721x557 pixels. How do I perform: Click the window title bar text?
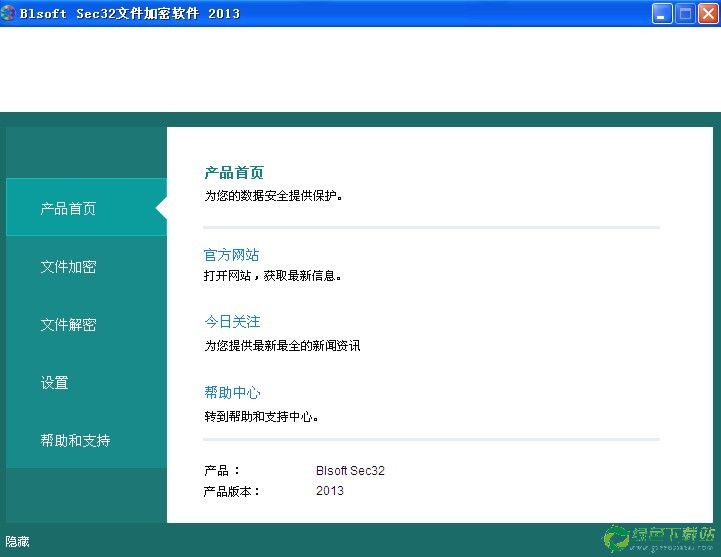130,14
